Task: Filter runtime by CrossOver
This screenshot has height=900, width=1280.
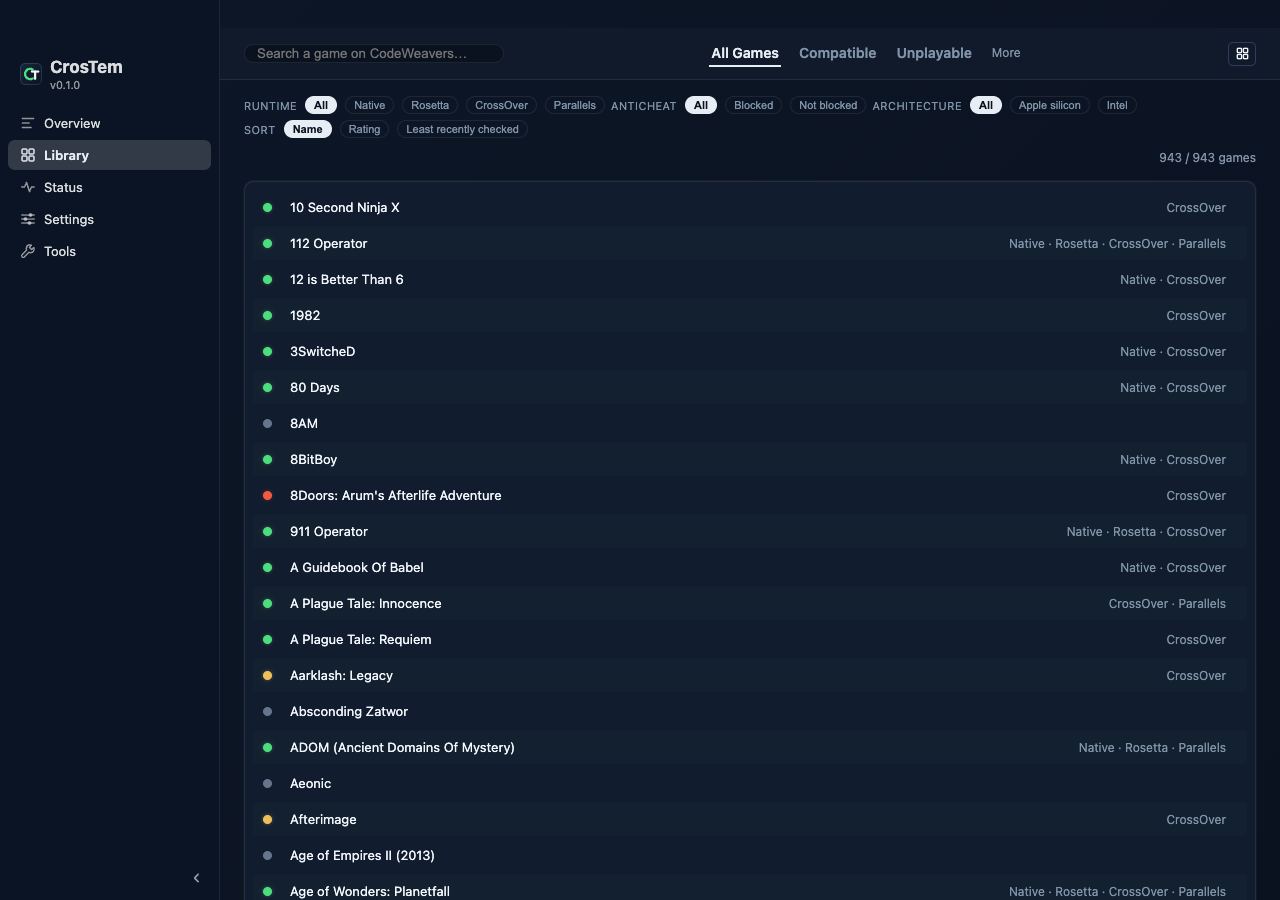Action: point(502,105)
